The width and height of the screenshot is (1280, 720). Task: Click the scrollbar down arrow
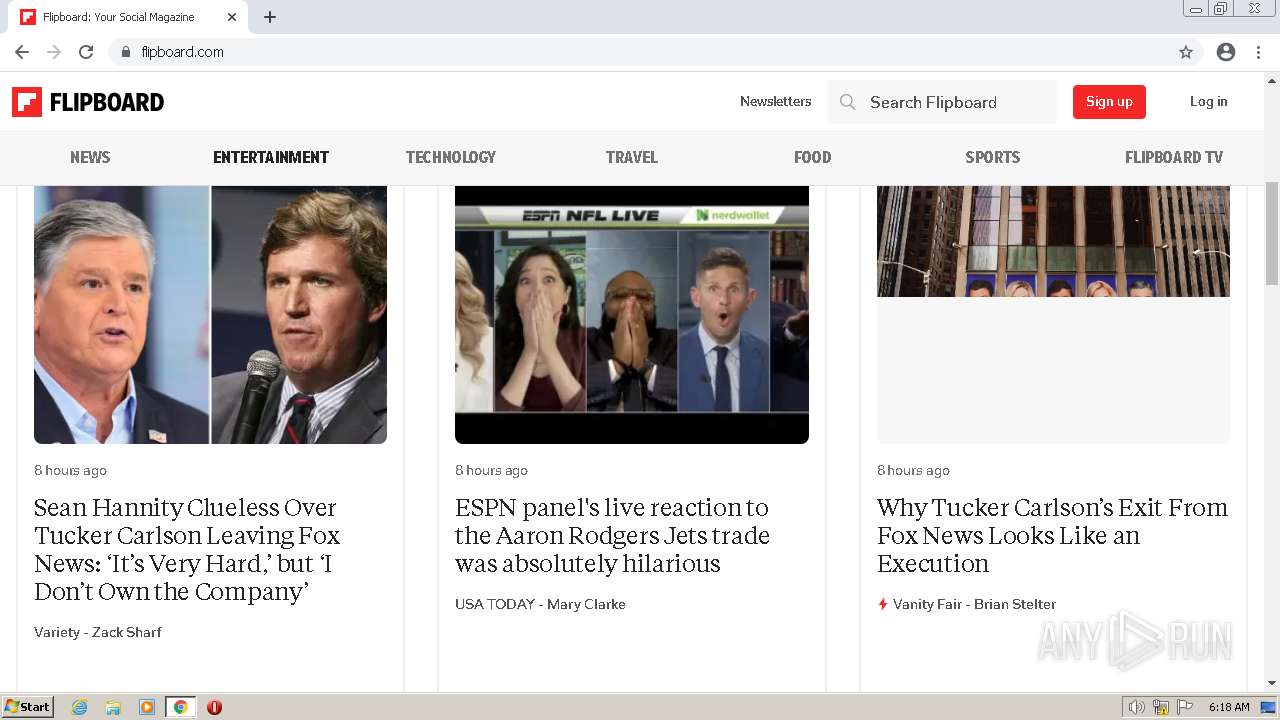click(x=1272, y=683)
